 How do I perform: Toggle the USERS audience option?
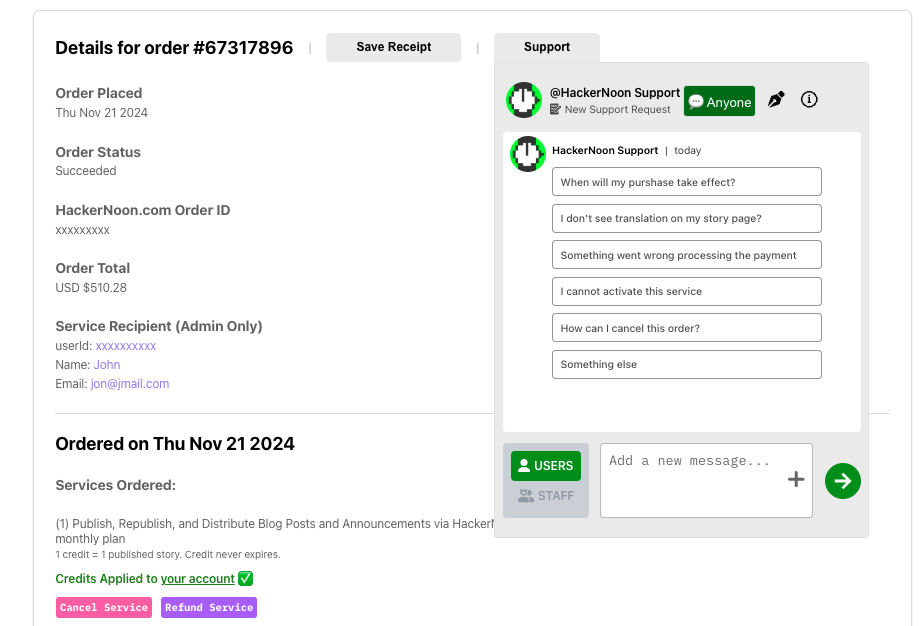point(546,466)
